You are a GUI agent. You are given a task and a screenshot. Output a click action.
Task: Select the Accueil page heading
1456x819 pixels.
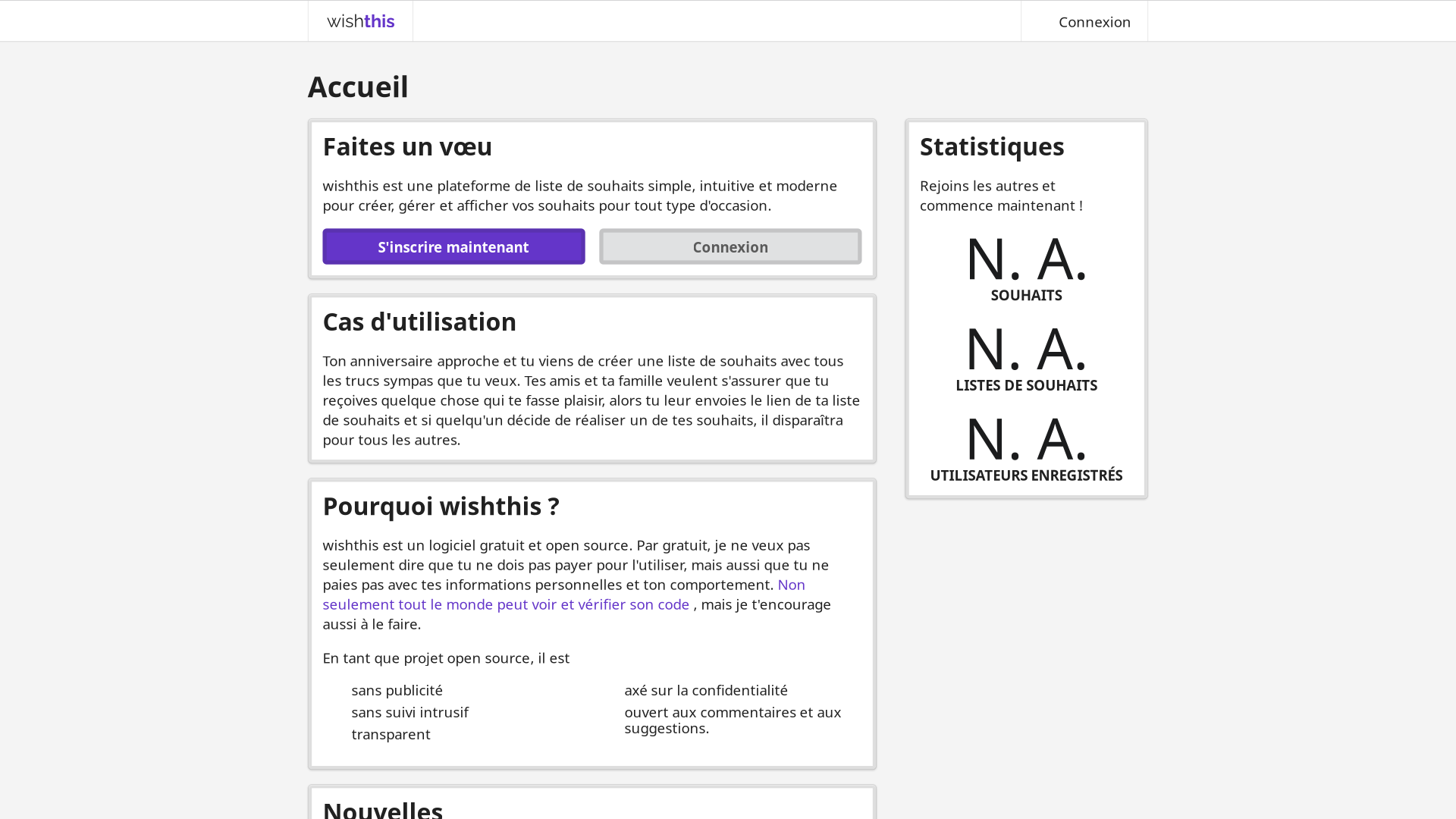[x=358, y=86]
